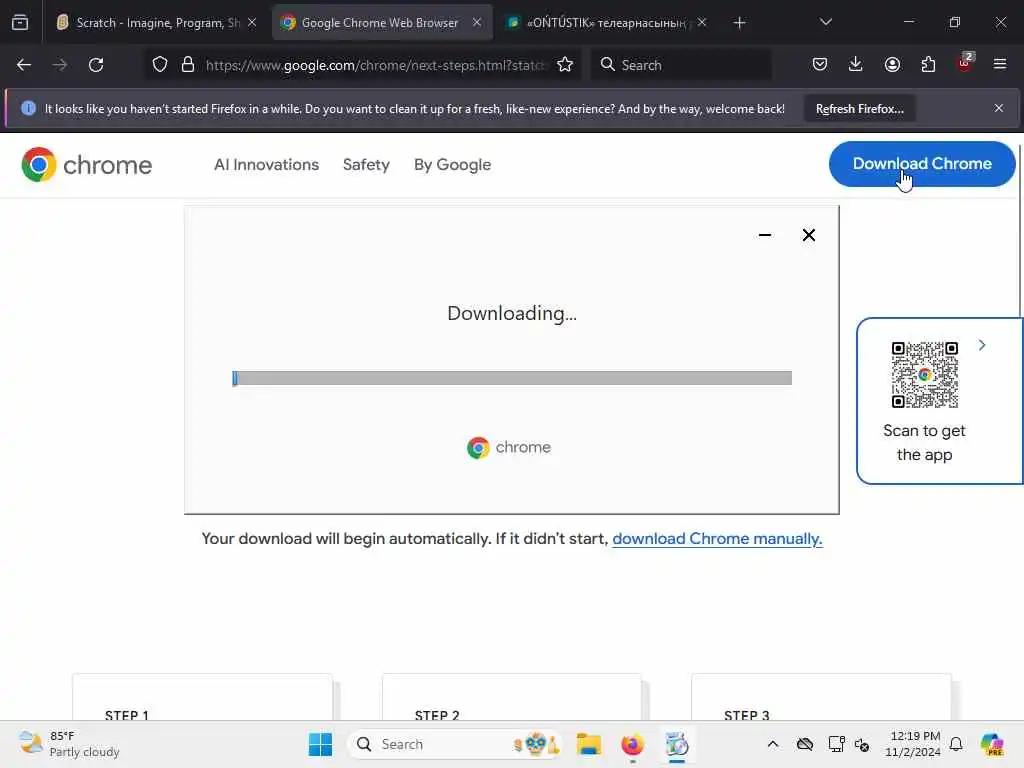Click the STEP 3 card

point(822,697)
